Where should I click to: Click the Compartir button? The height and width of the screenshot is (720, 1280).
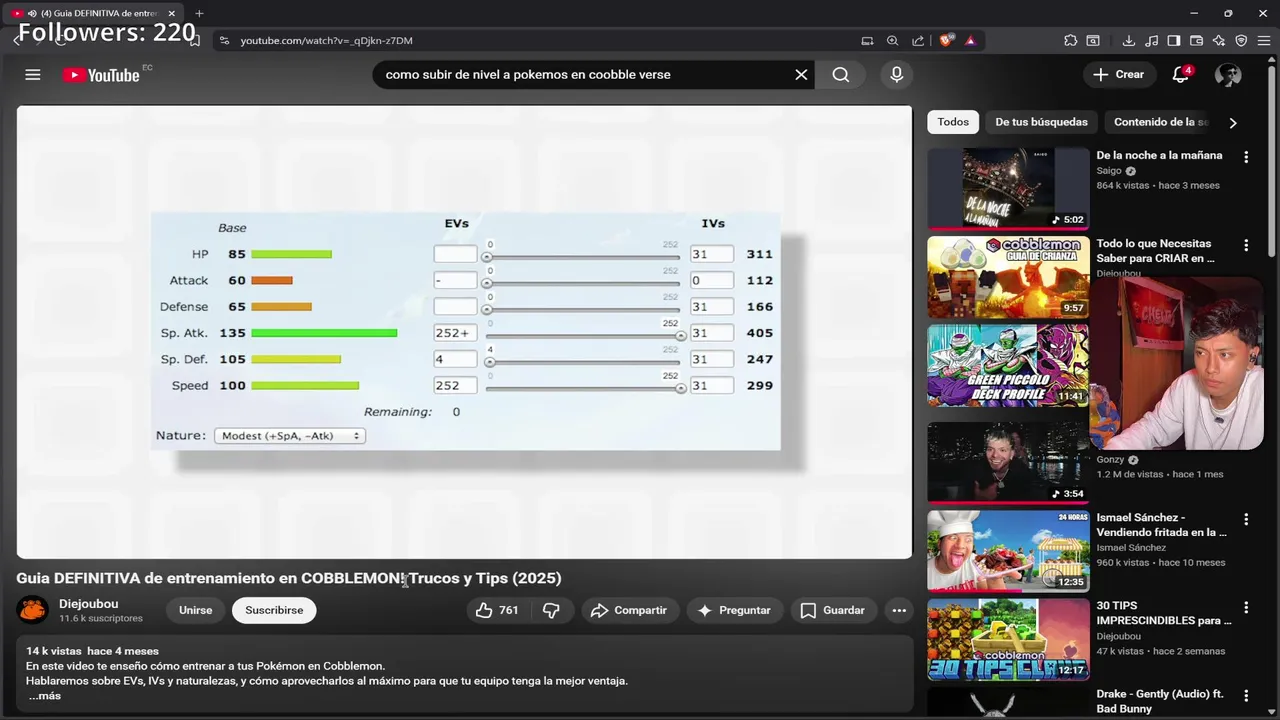pos(628,610)
